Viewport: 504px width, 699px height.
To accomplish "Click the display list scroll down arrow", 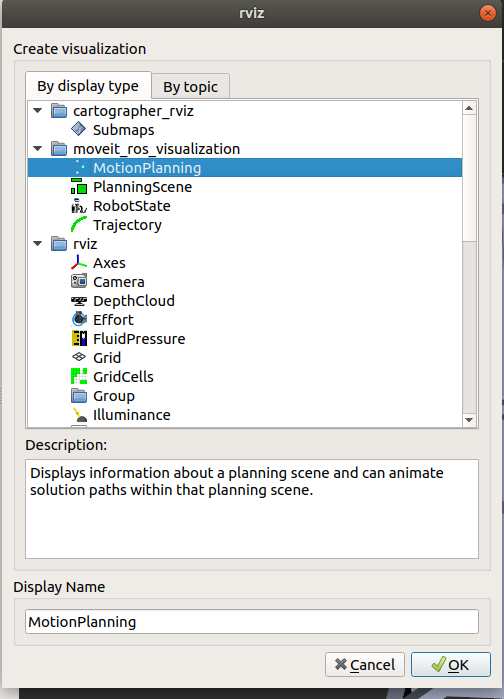I will pyautogui.click(x=469, y=420).
